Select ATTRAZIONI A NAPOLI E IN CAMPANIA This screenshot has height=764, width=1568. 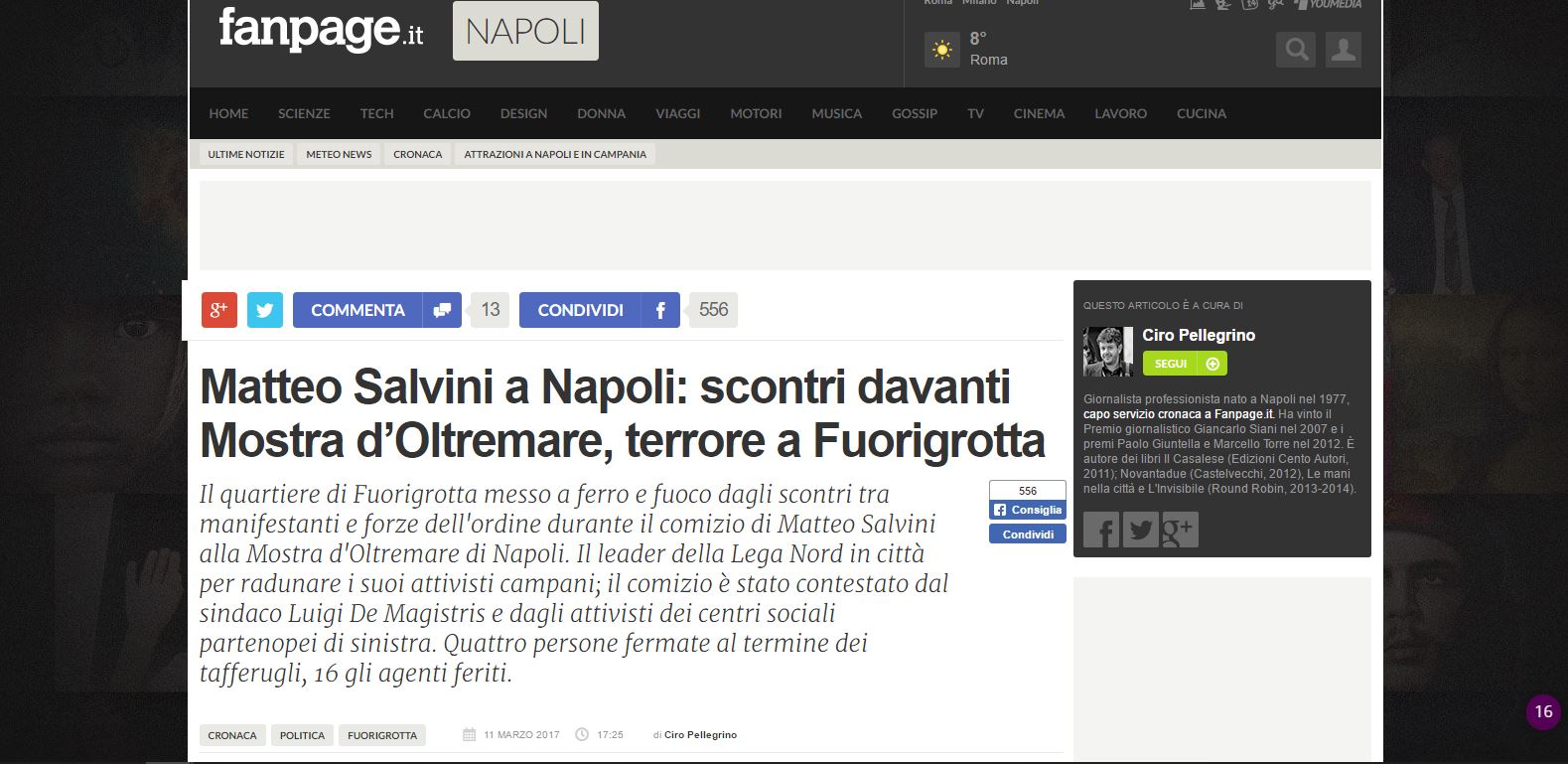click(x=555, y=154)
